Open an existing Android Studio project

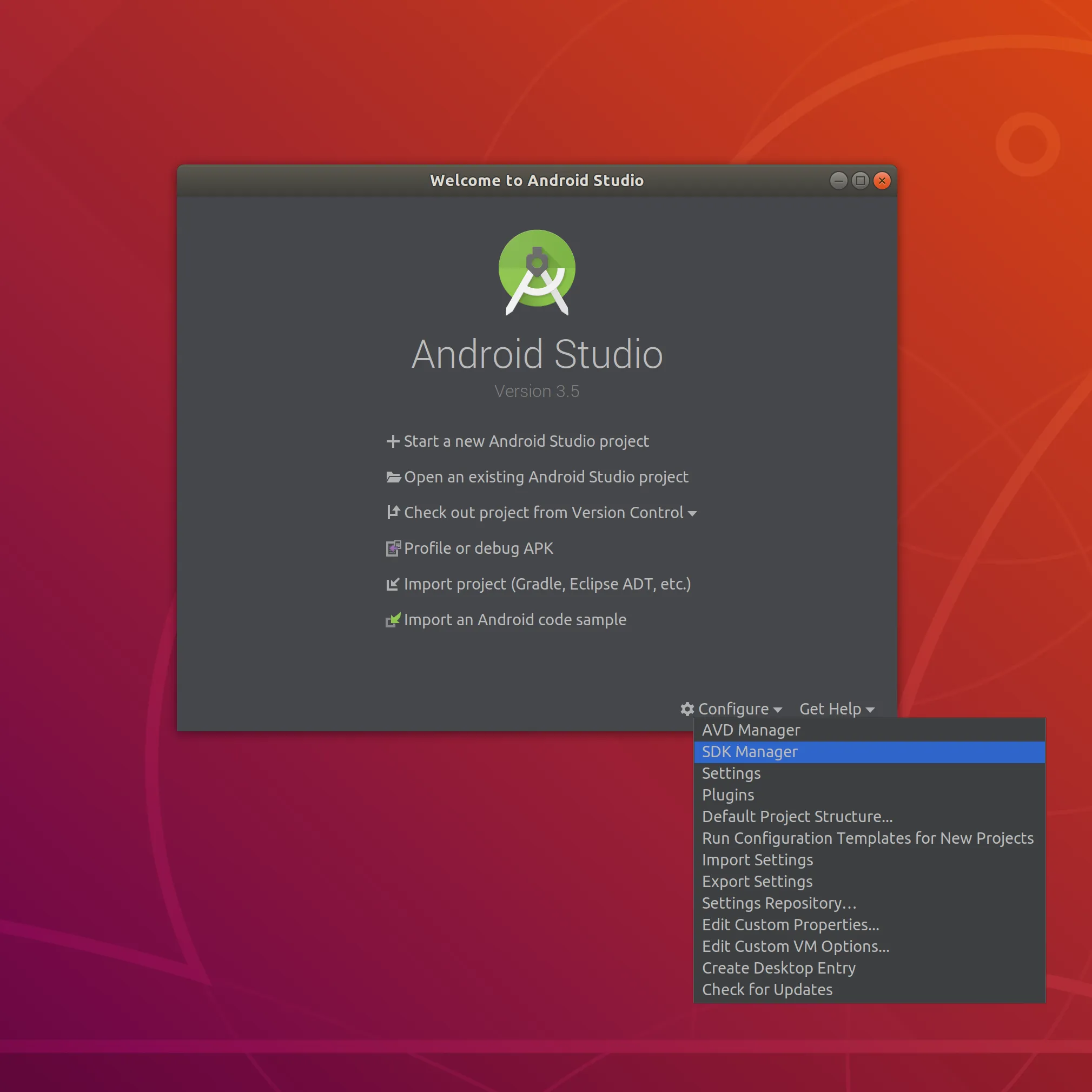click(x=545, y=477)
